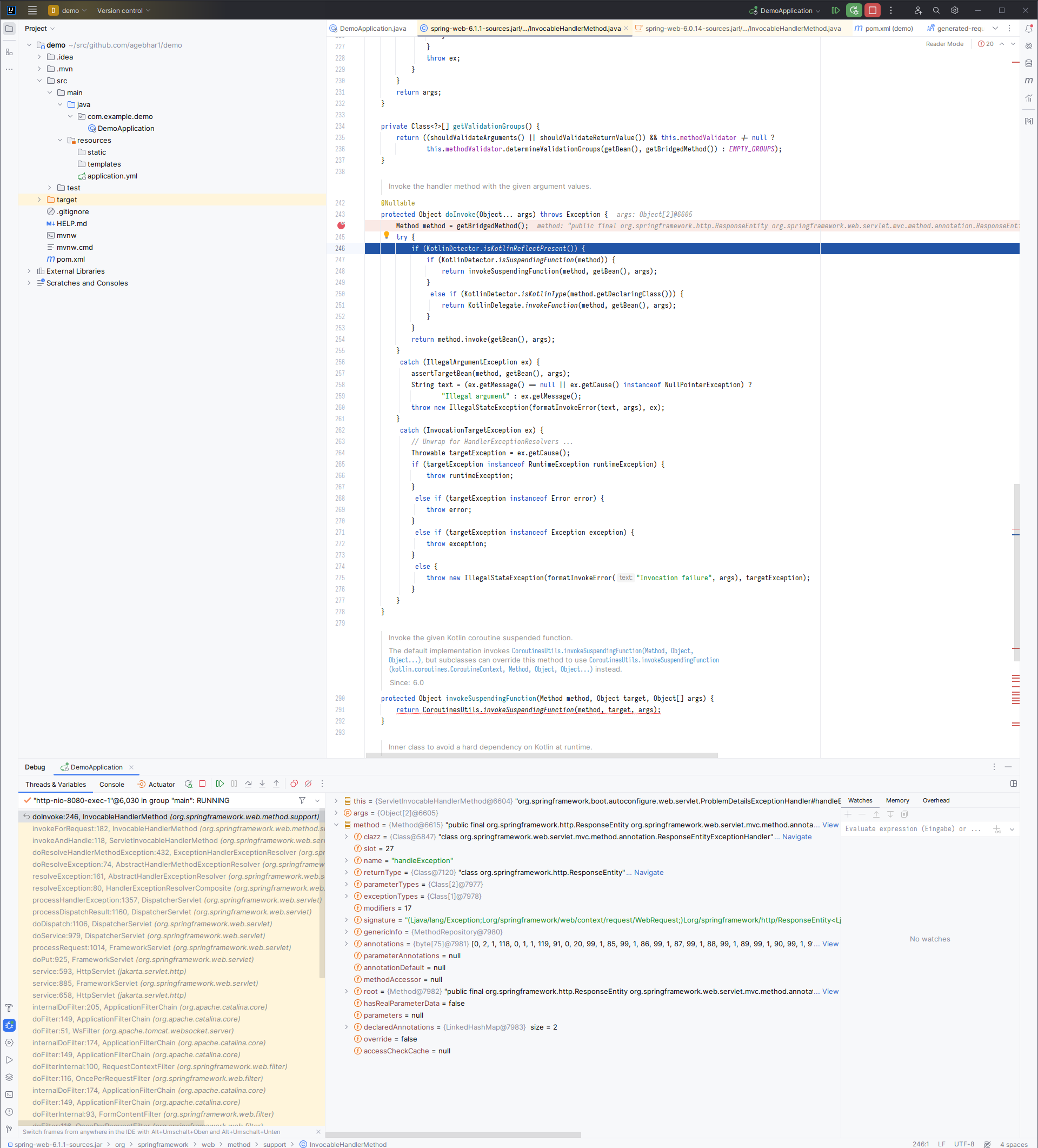Image resolution: width=1038 pixels, height=1148 pixels.
Task: Open debug layout settings icon
Action: tap(1014, 784)
